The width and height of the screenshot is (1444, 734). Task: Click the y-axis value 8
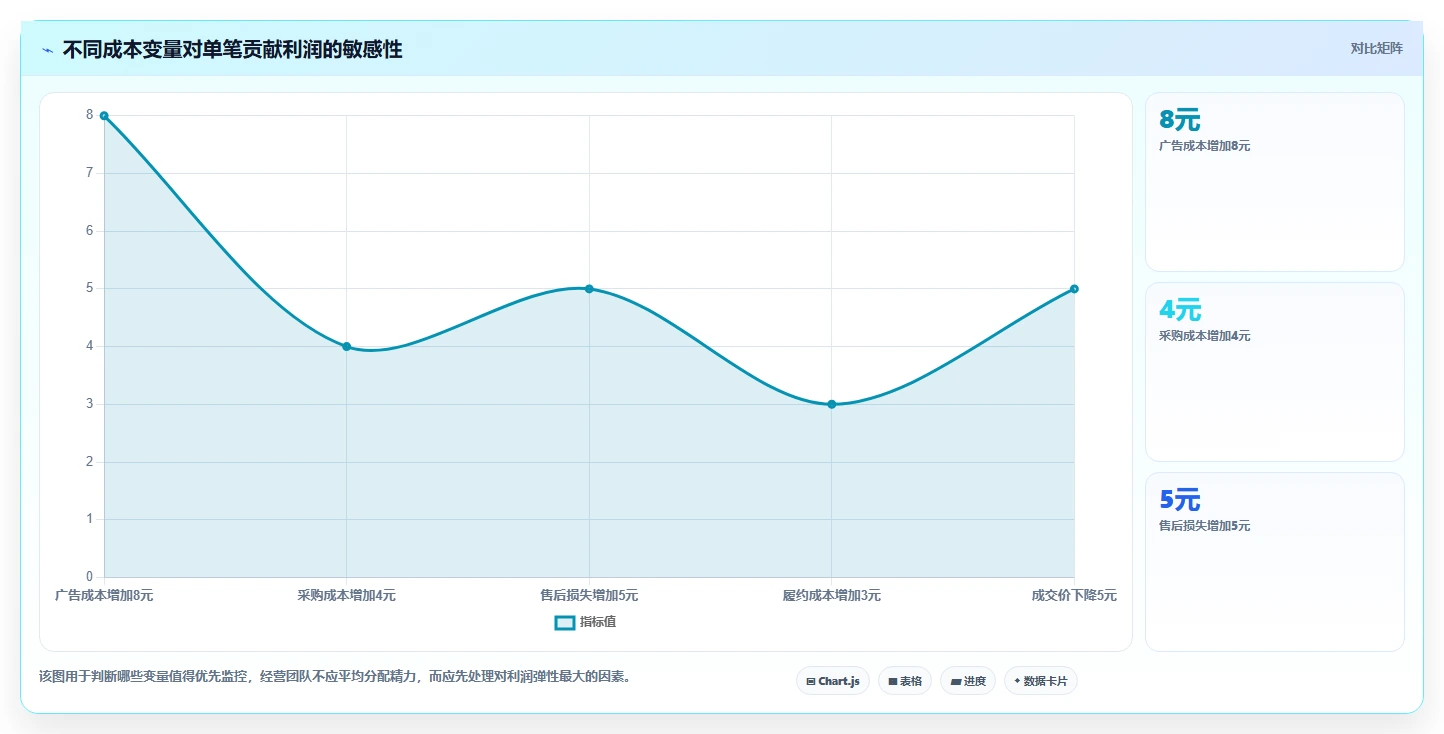coord(89,115)
